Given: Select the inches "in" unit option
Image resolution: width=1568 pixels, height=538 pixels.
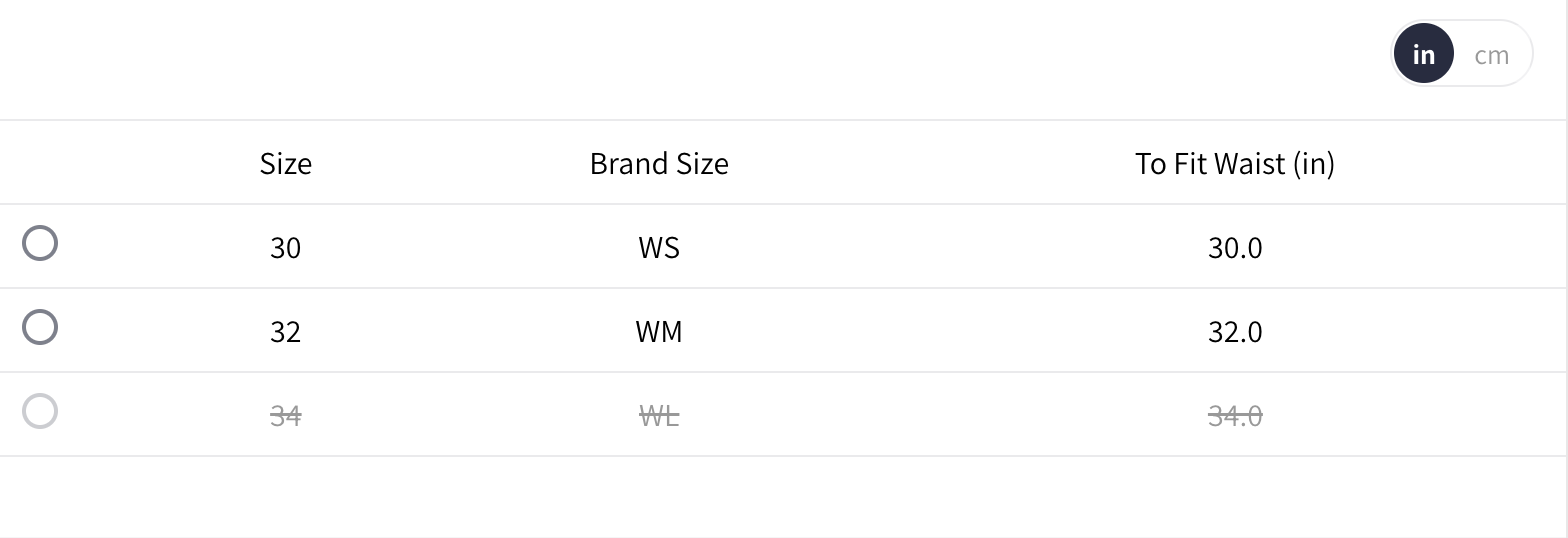Looking at the screenshot, I should click(1423, 55).
